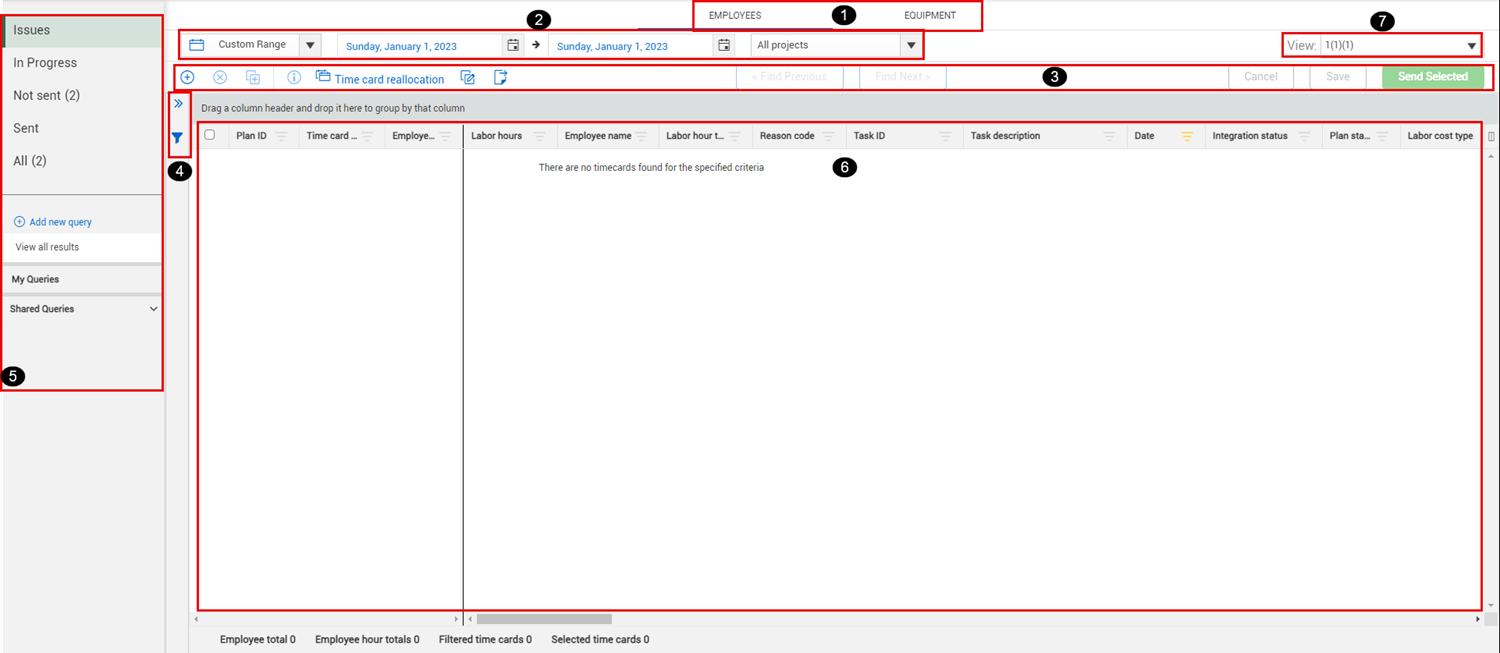Screen dimensions: 1500x653
Task: Click the delete time card X icon
Action: 220,77
